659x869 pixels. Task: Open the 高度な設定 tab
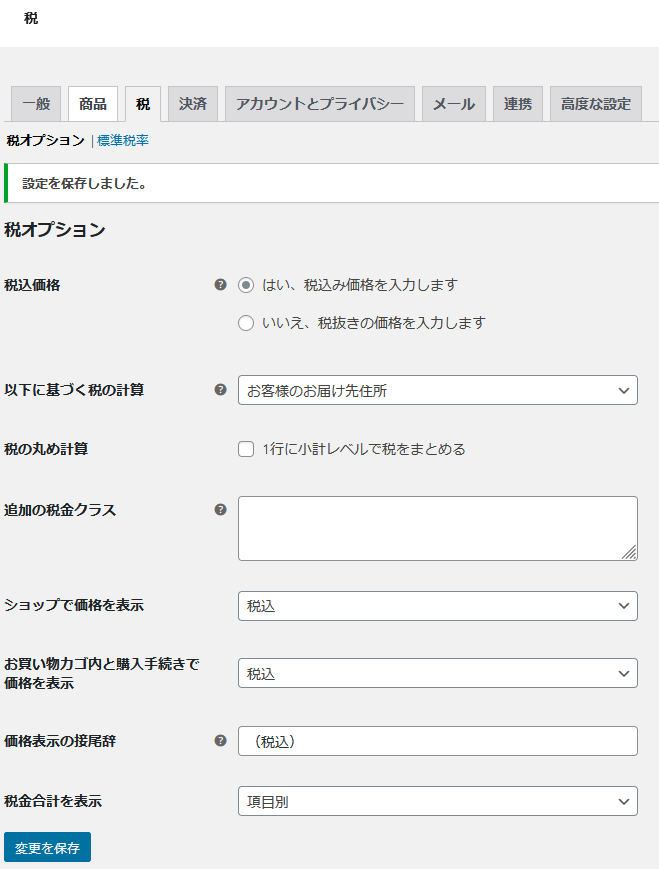pos(595,104)
